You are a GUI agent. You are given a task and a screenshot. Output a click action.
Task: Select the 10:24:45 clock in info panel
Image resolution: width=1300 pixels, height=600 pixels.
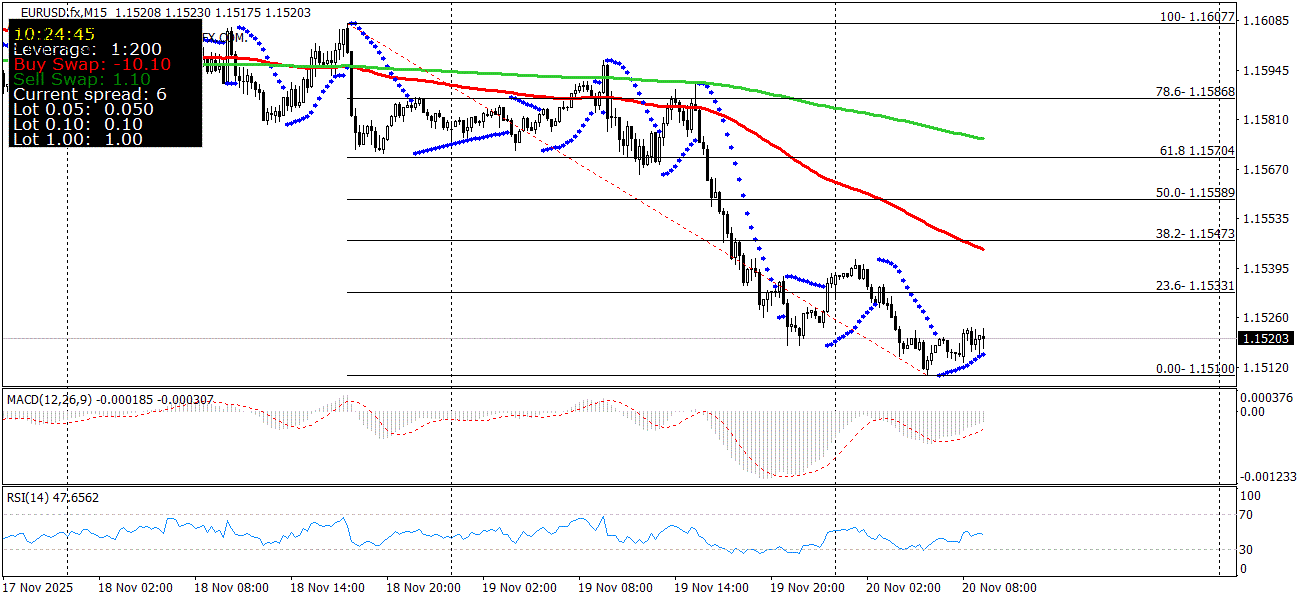click(x=54, y=34)
